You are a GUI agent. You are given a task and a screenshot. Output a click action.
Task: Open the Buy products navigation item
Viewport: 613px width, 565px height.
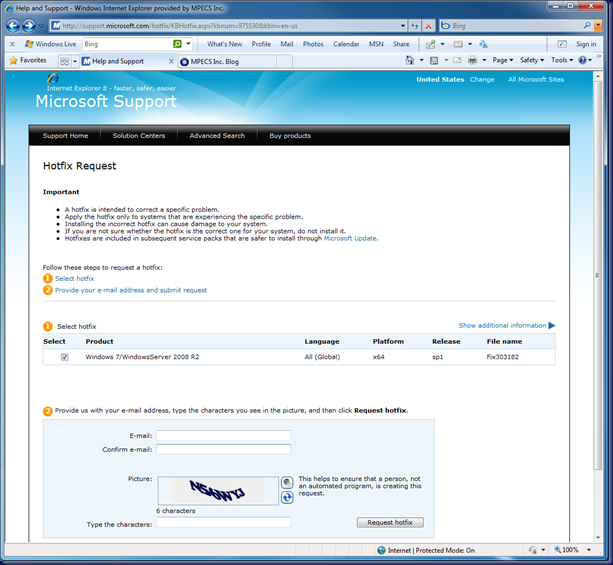(x=290, y=136)
